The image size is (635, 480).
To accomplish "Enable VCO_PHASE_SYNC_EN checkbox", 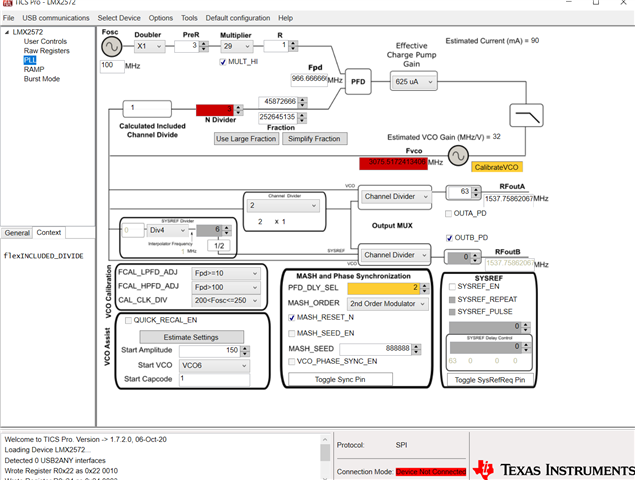I will (x=292, y=361).
